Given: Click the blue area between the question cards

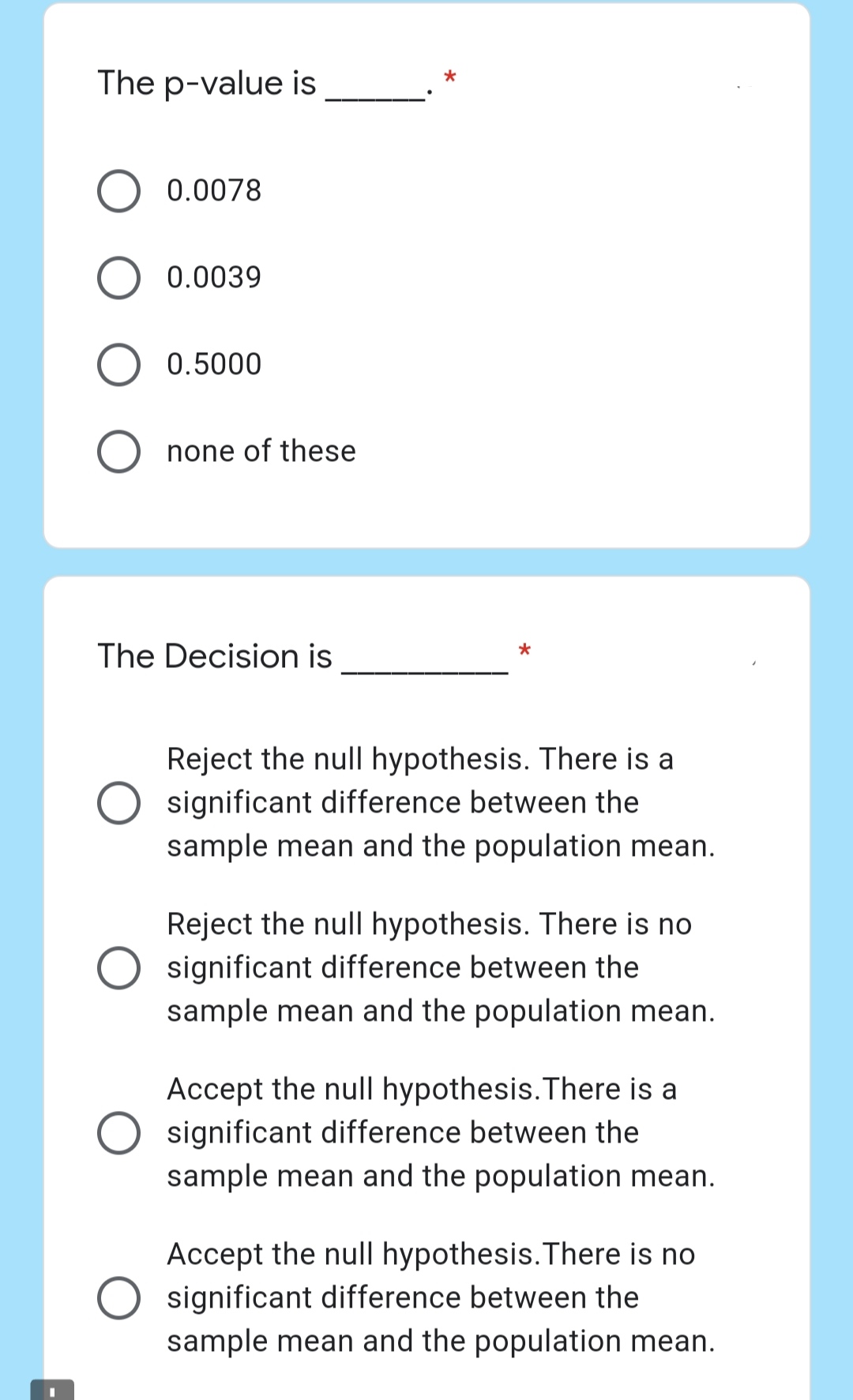Looking at the screenshot, I should coord(426,561).
